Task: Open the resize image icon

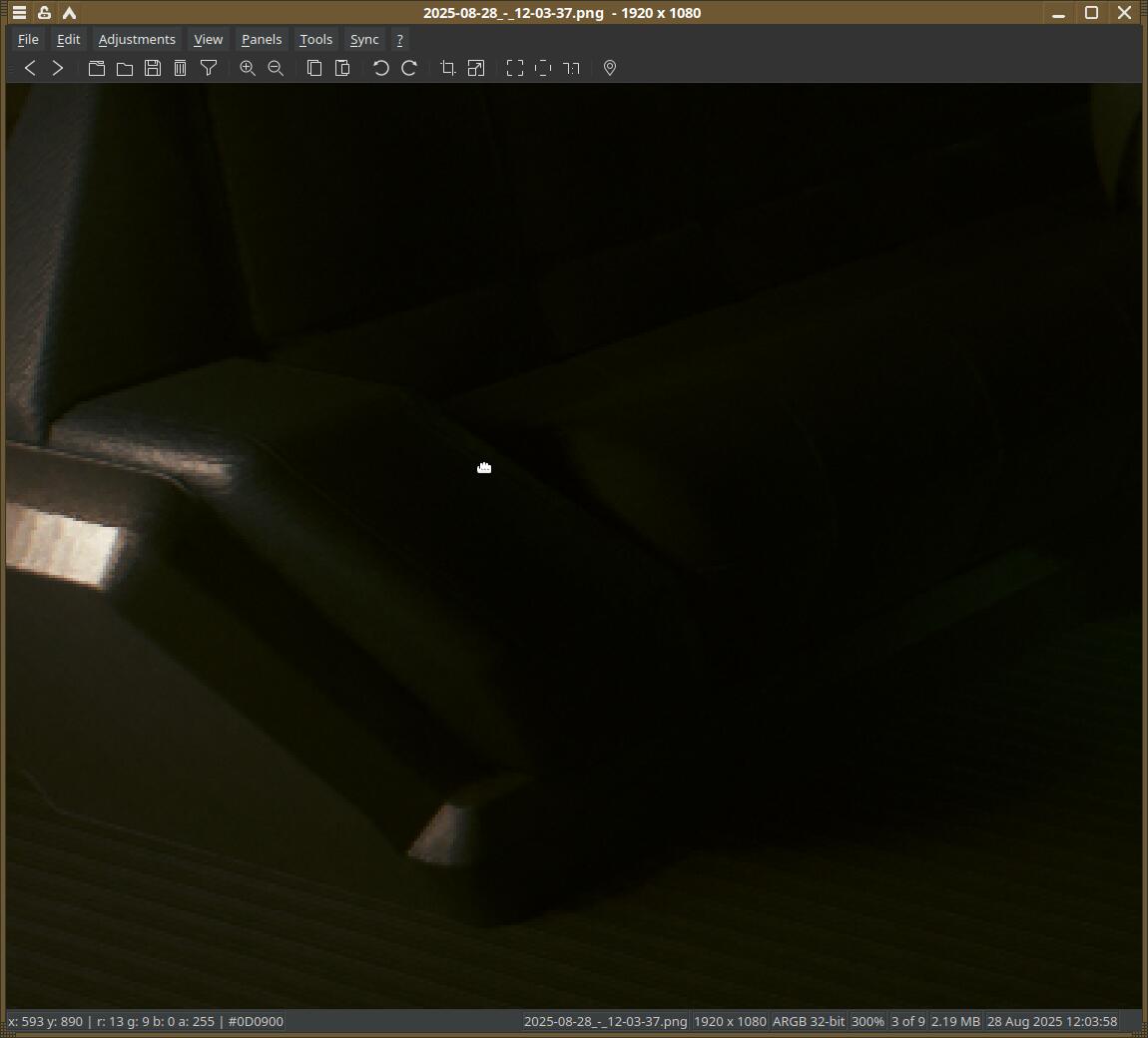Action: pyautogui.click(x=476, y=68)
